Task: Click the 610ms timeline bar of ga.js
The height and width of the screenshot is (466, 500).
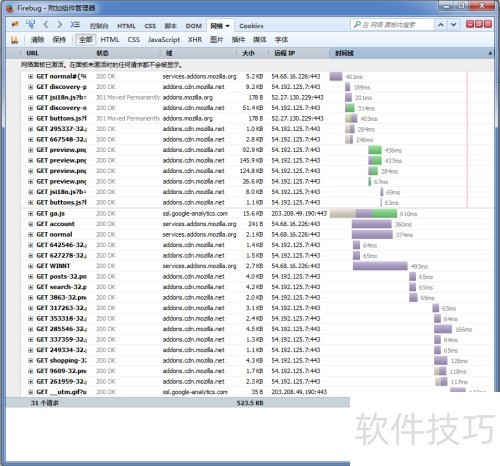Action: (x=363, y=214)
